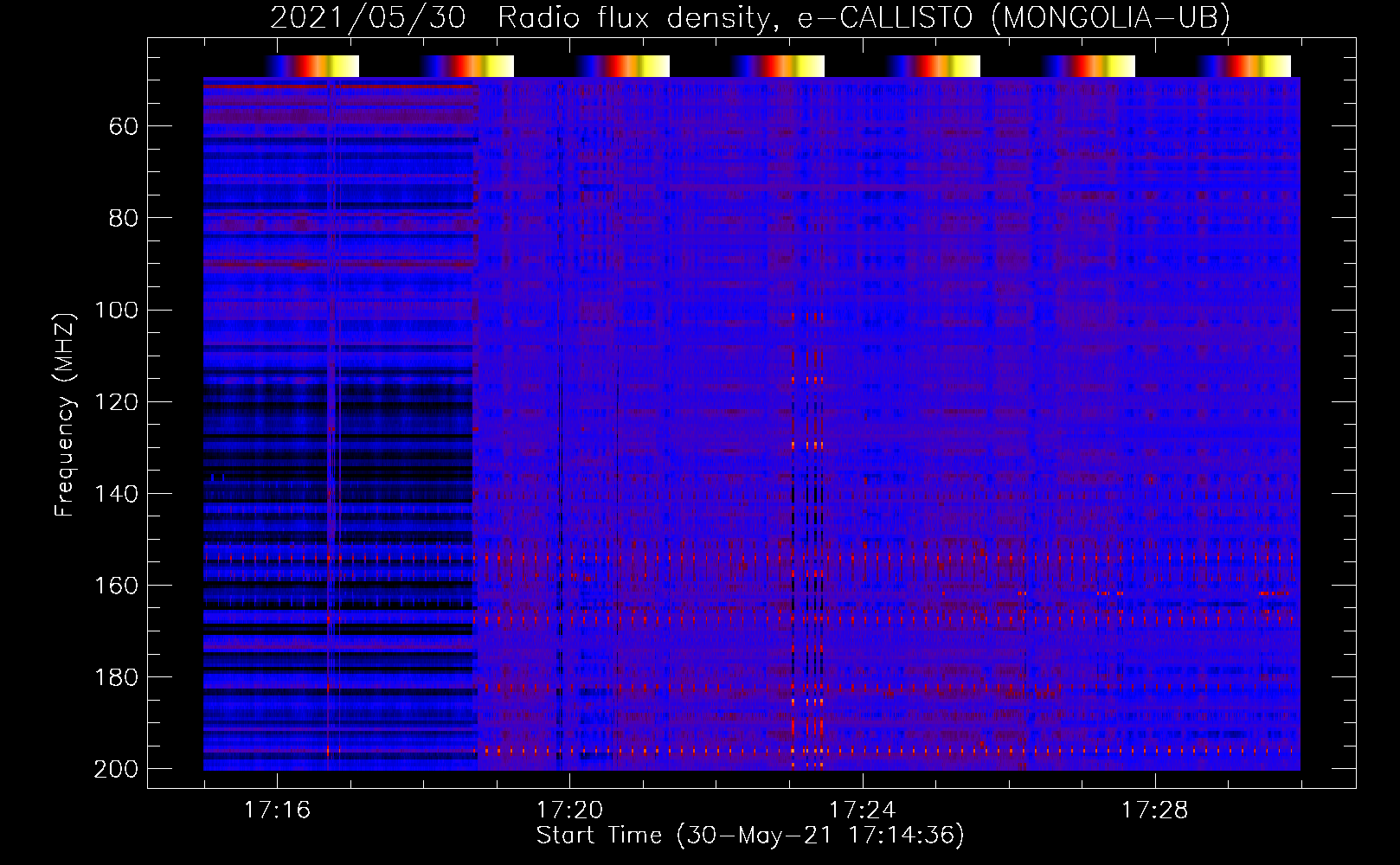Image resolution: width=1400 pixels, height=865 pixels.
Task: Click the 80 frequency tick label
Action: coord(124,219)
